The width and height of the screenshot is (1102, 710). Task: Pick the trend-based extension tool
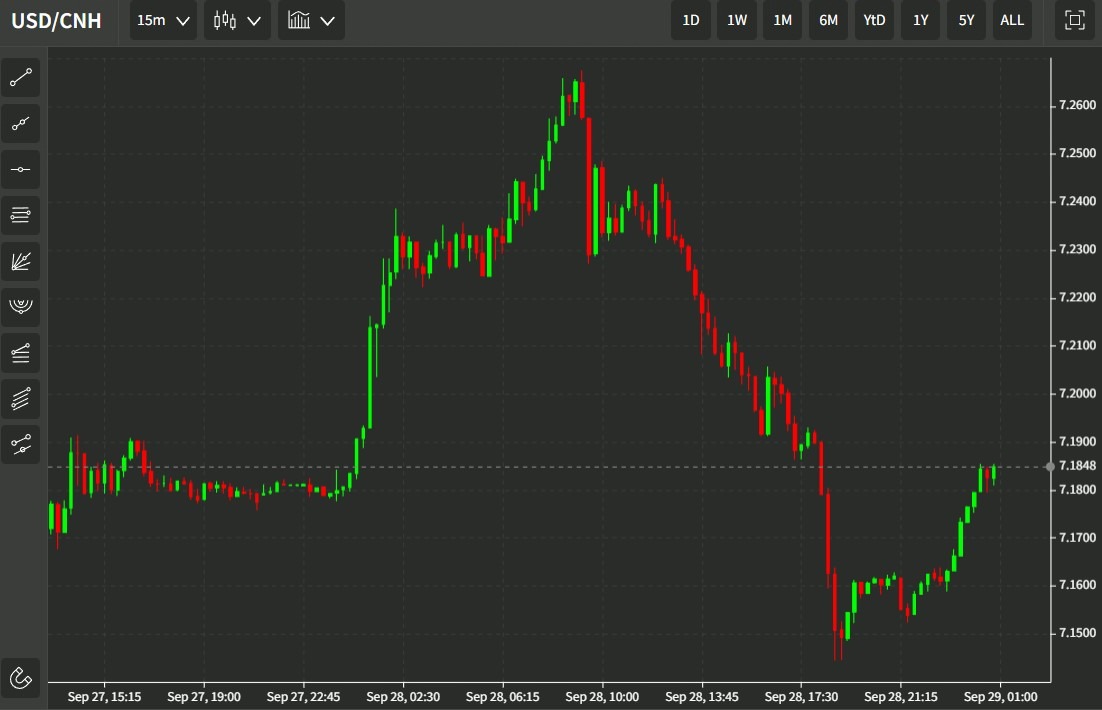[21, 445]
